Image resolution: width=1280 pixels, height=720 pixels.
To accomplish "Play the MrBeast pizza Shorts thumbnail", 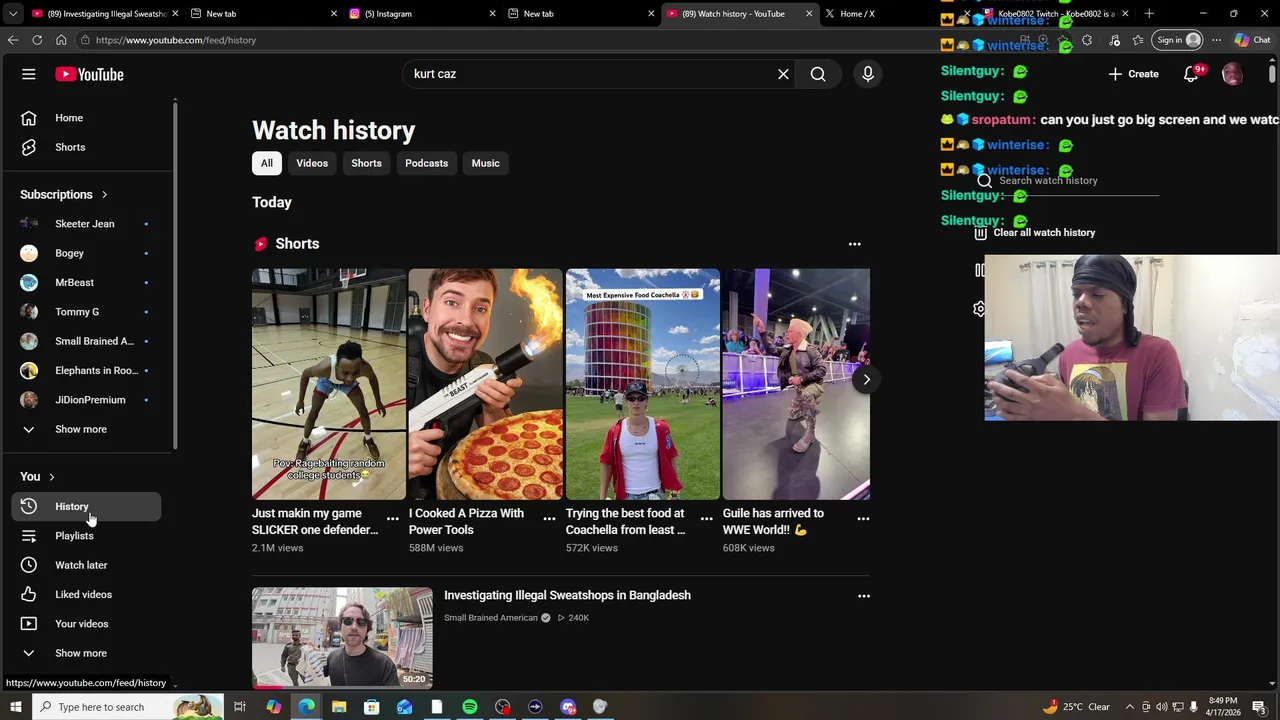I will [485, 384].
